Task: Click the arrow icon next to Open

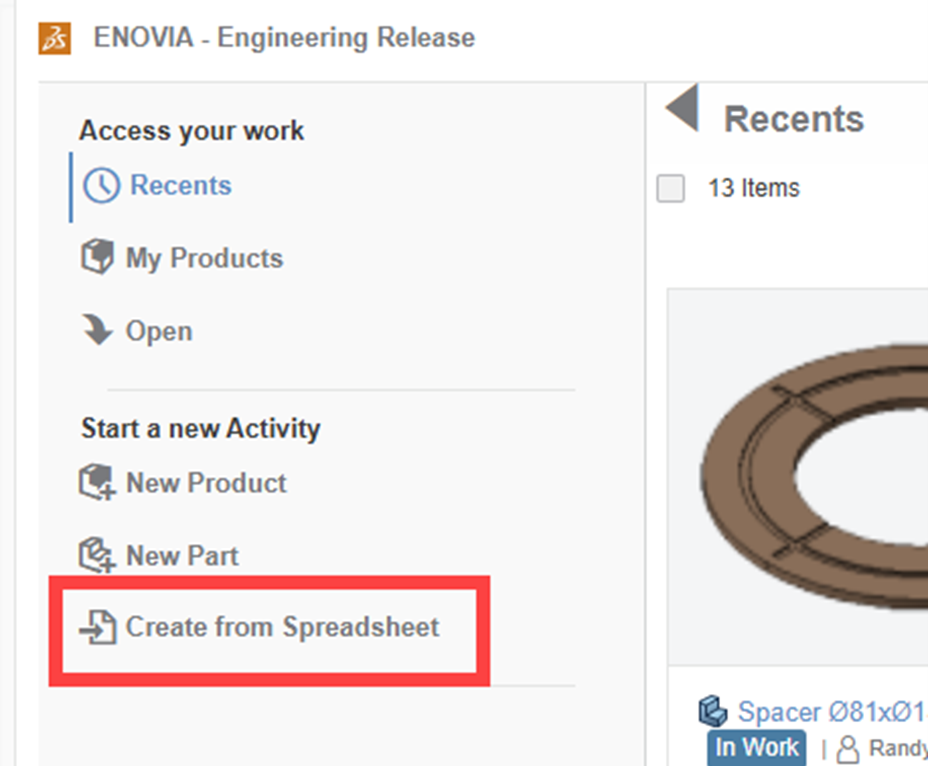Action: coord(97,328)
